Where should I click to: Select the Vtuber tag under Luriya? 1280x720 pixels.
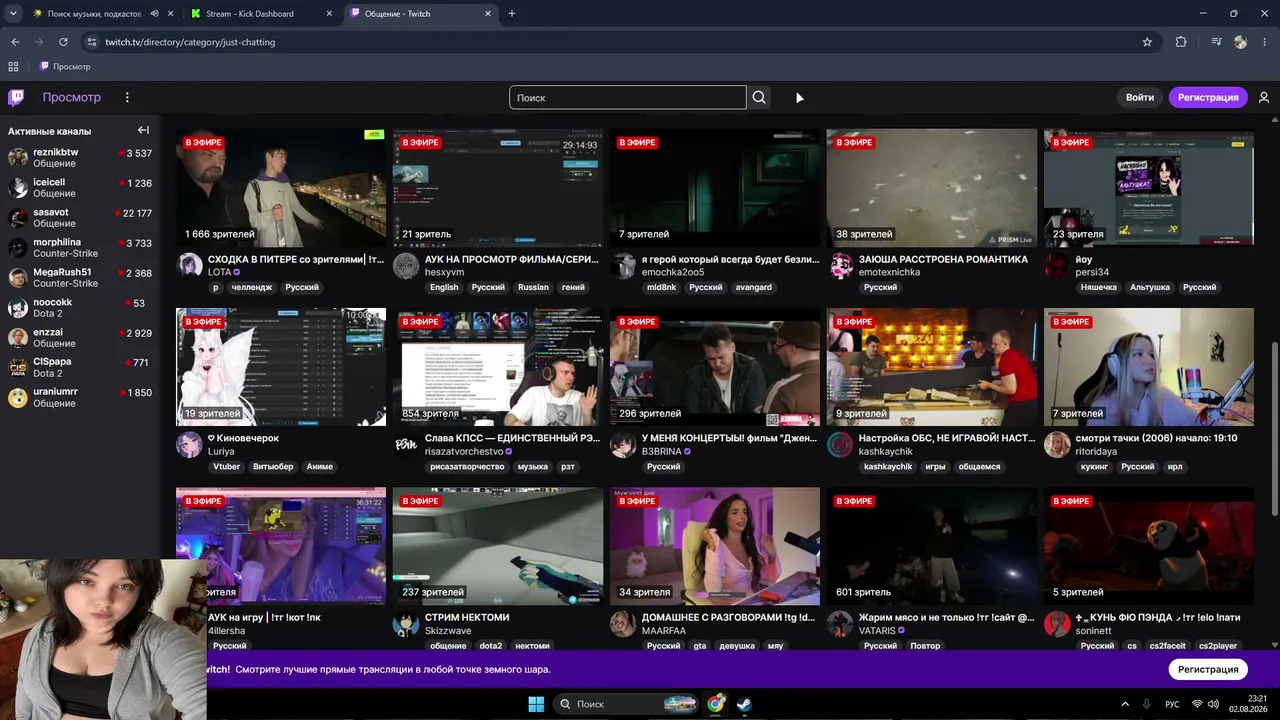(227, 467)
